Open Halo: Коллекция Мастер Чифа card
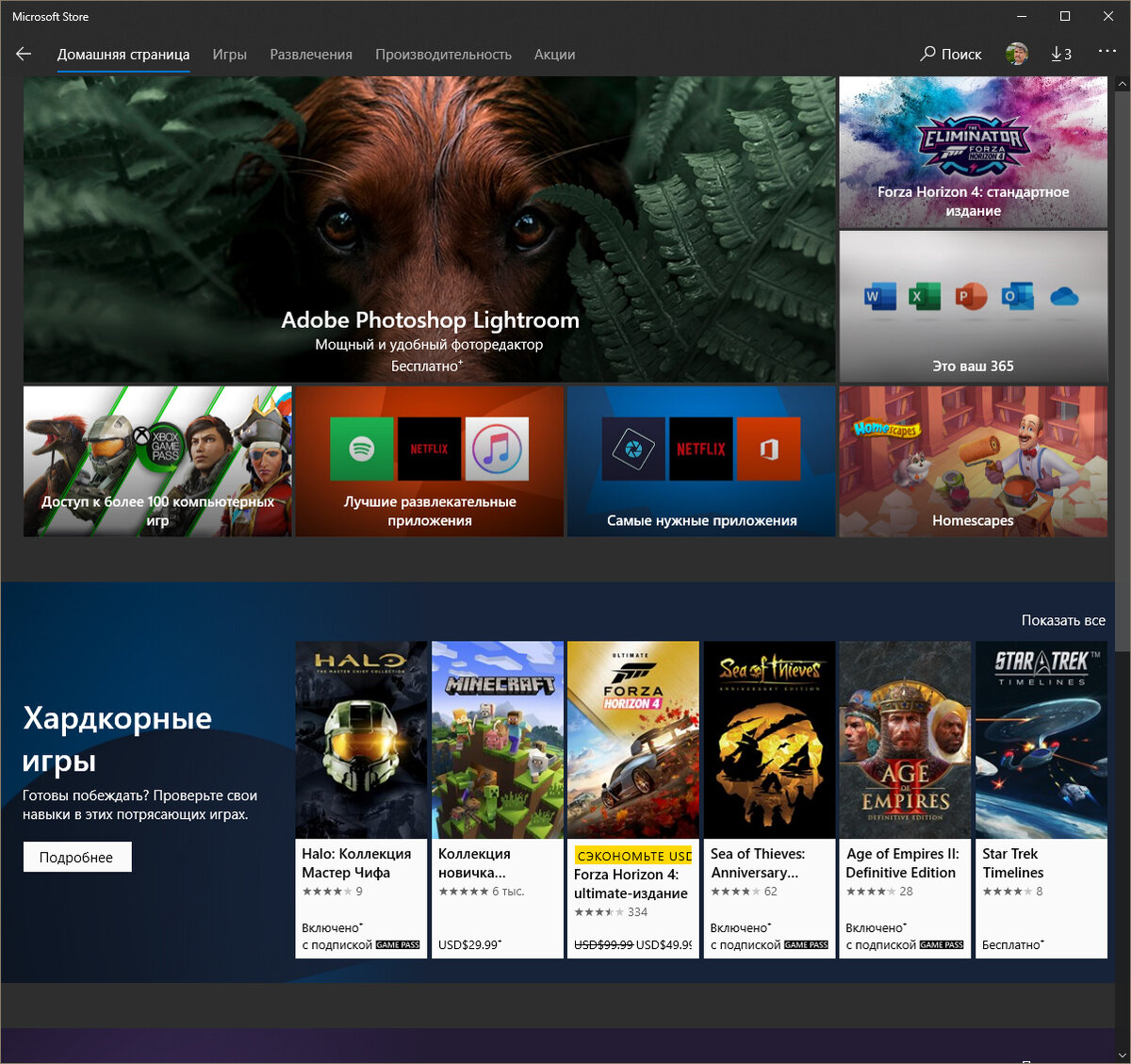This screenshot has width=1131, height=1064. [361, 799]
